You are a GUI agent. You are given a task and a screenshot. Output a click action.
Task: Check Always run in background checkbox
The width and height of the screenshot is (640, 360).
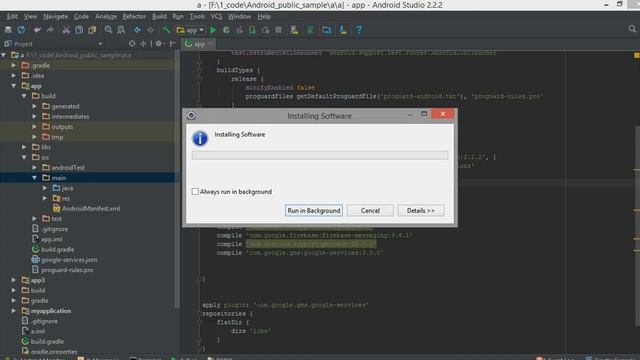(x=195, y=191)
